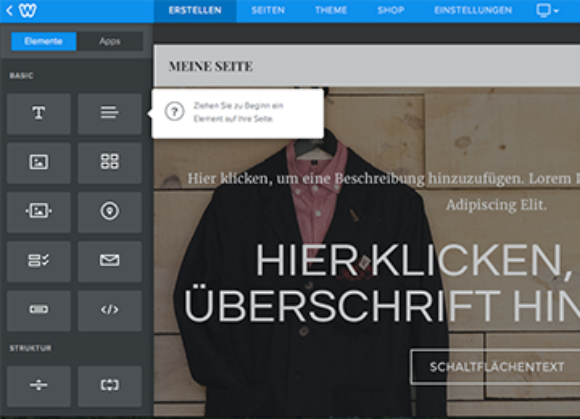The width and height of the screenshot is (580, 419).
Task: Select the Title element icon
Action: (x=38, y=113)
